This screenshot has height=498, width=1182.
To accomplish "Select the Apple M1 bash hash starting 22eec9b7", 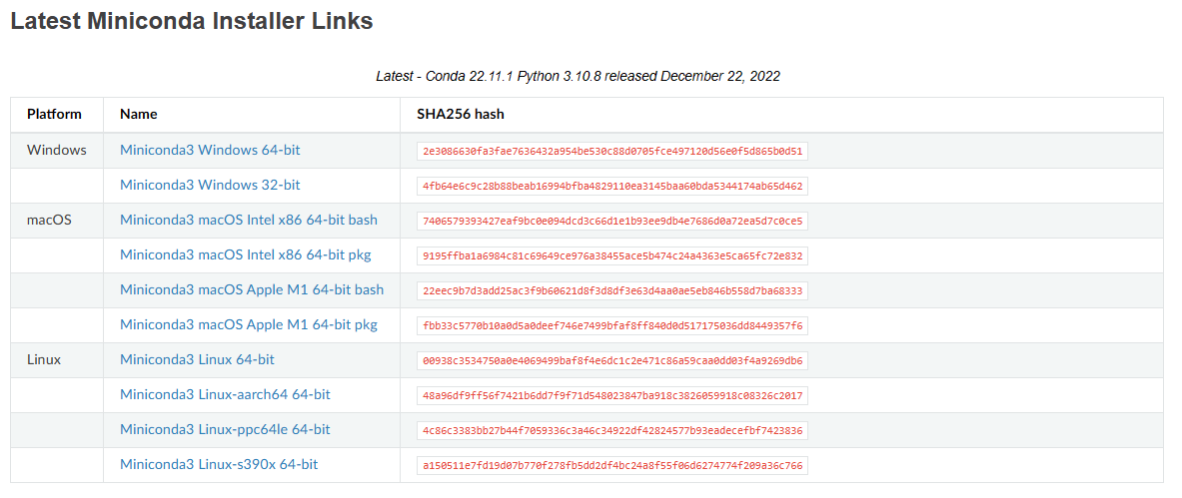I will [613, 291].
